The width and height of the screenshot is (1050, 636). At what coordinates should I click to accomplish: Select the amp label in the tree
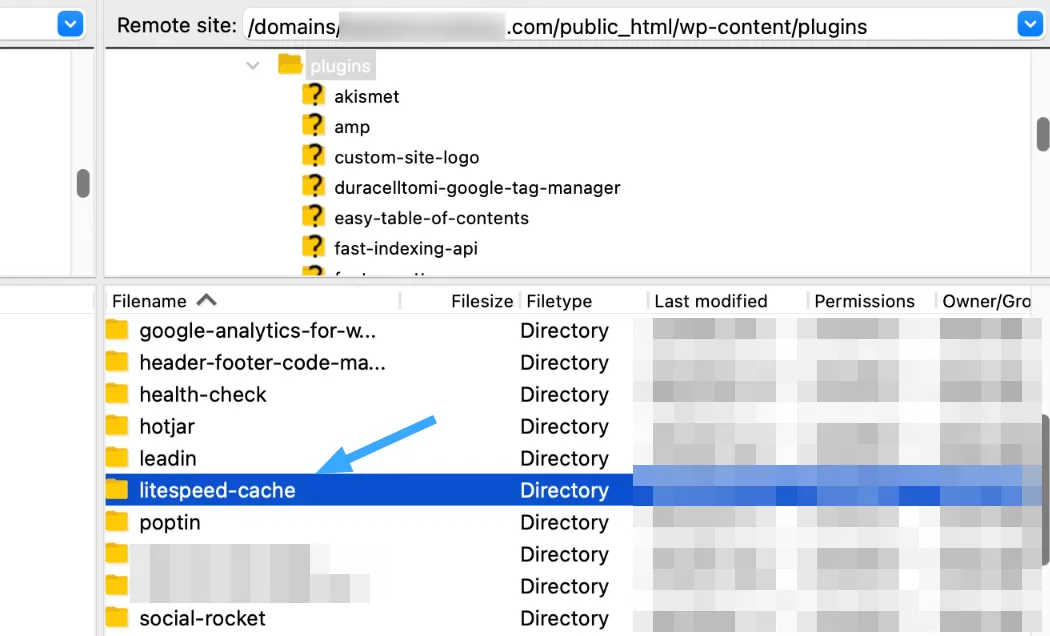pos(352,127)
